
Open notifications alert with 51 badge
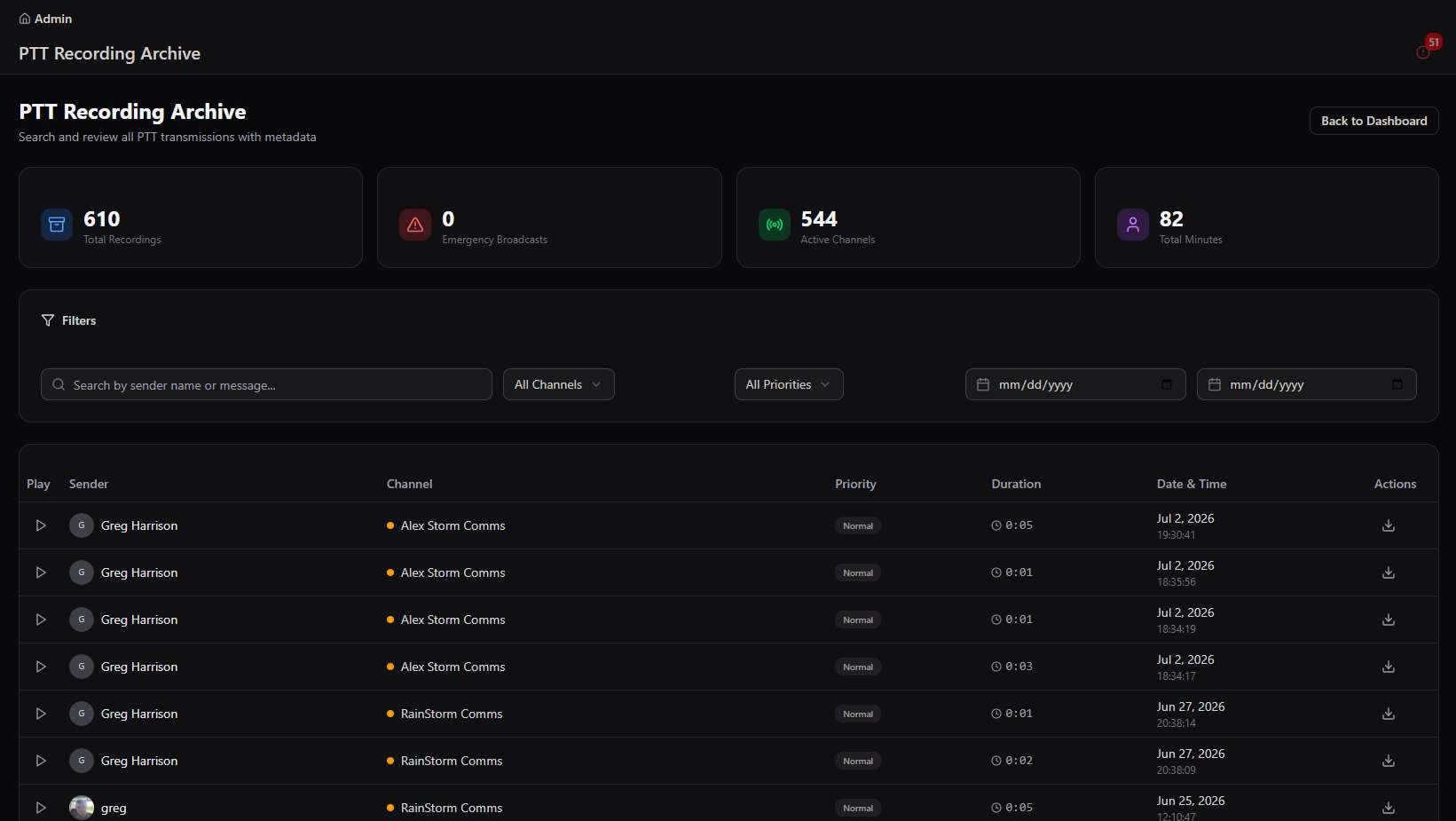(1423, 52)
